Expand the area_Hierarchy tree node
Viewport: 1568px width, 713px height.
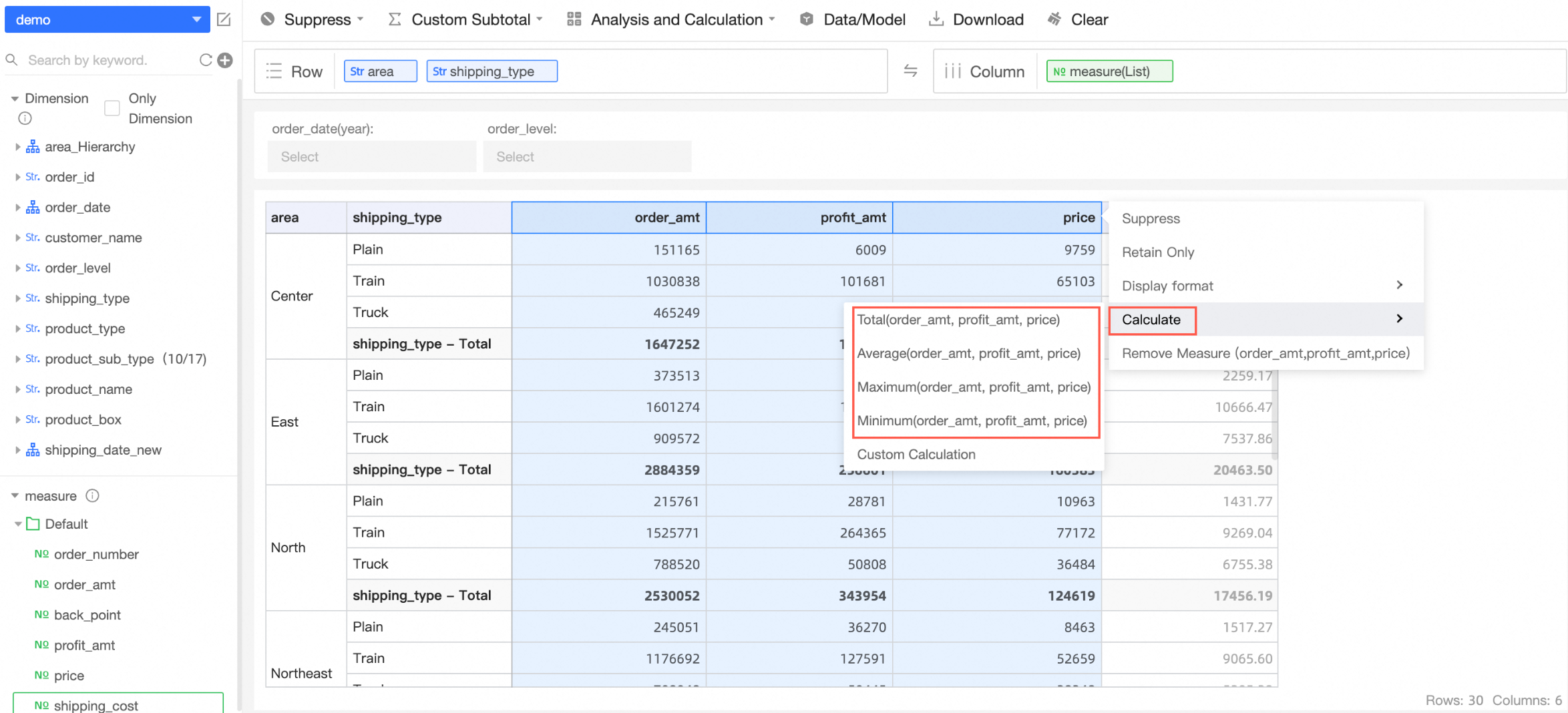17,147
